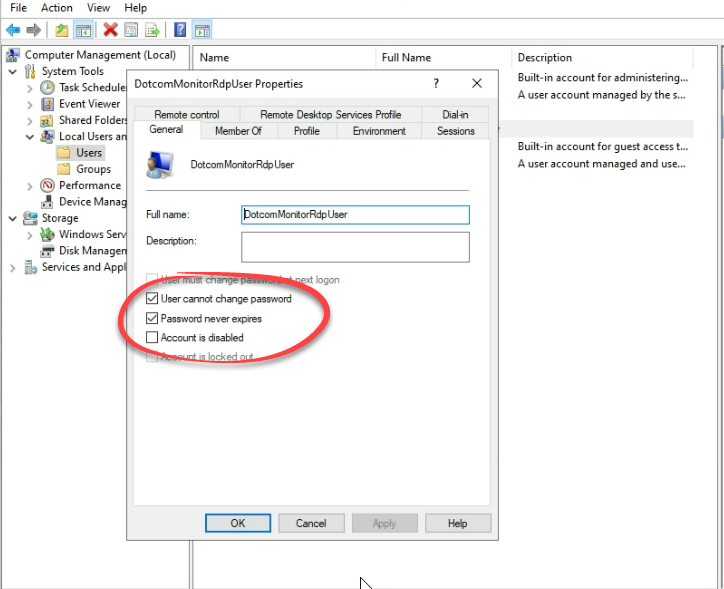Click the export list toolbar icon
This screenshot has width=724, height=589.
(x=153, y=30)
